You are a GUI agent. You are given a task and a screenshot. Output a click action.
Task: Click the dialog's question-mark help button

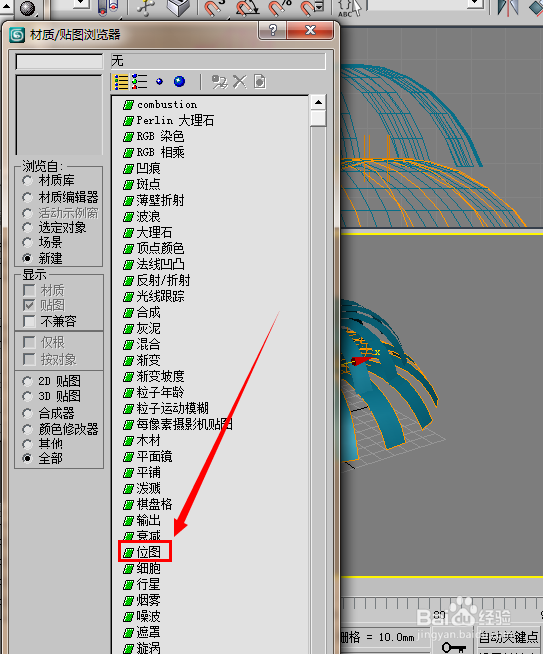(273, 30)
